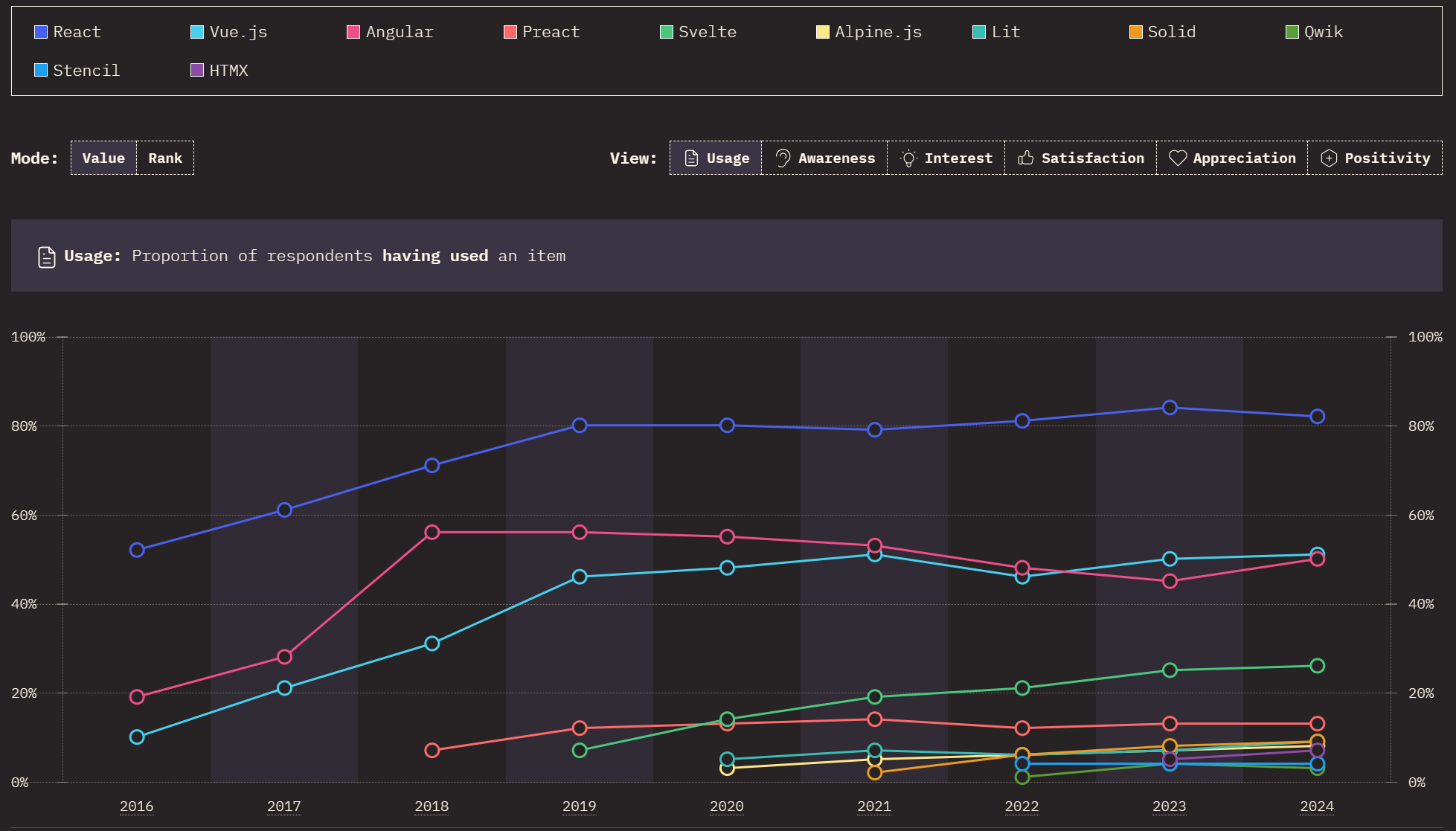Image resolution: width=1456 pixels, height=831 pixels.
Task: Click the 2017 year axis label
Action: click(x=284, y=806)
